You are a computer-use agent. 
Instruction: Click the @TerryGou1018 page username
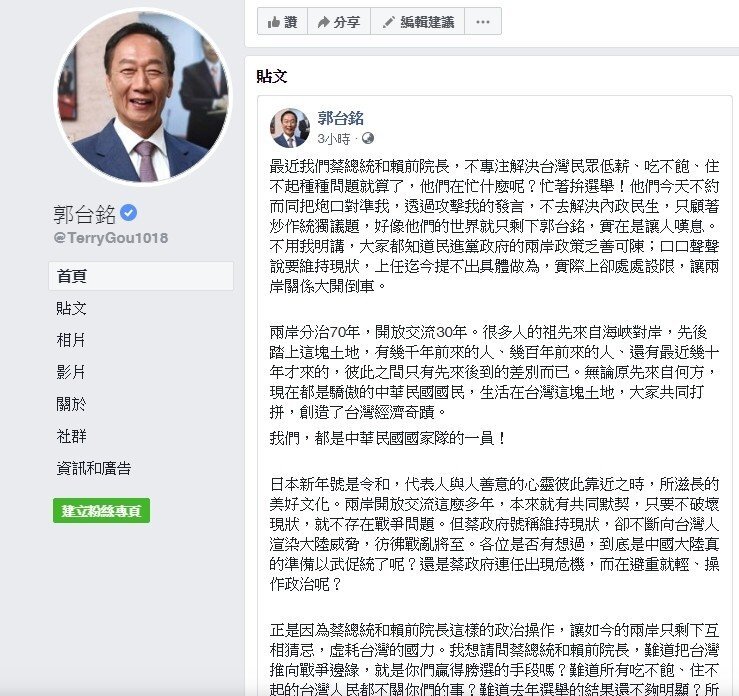111,237
